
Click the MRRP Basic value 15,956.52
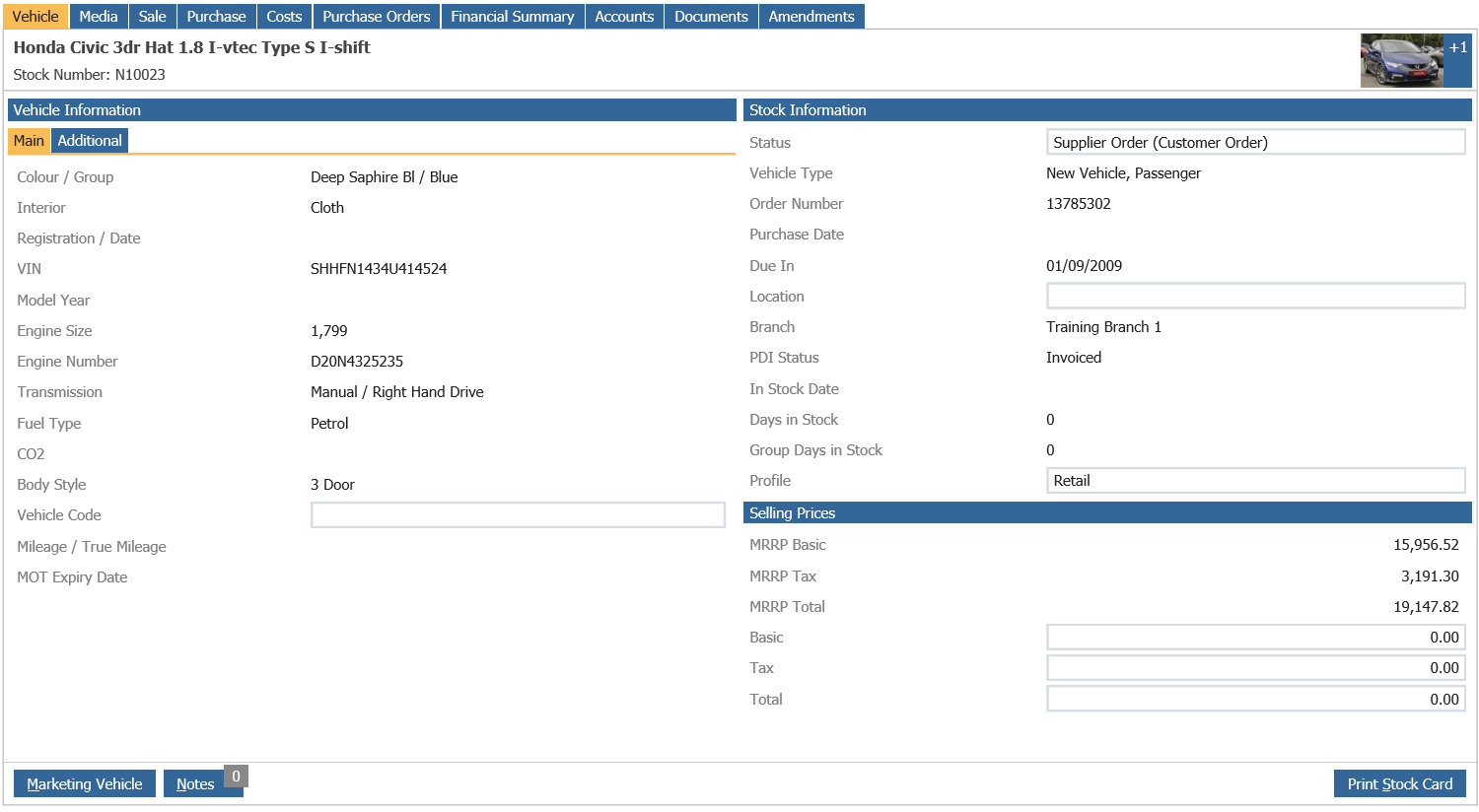pos(1426,545)
